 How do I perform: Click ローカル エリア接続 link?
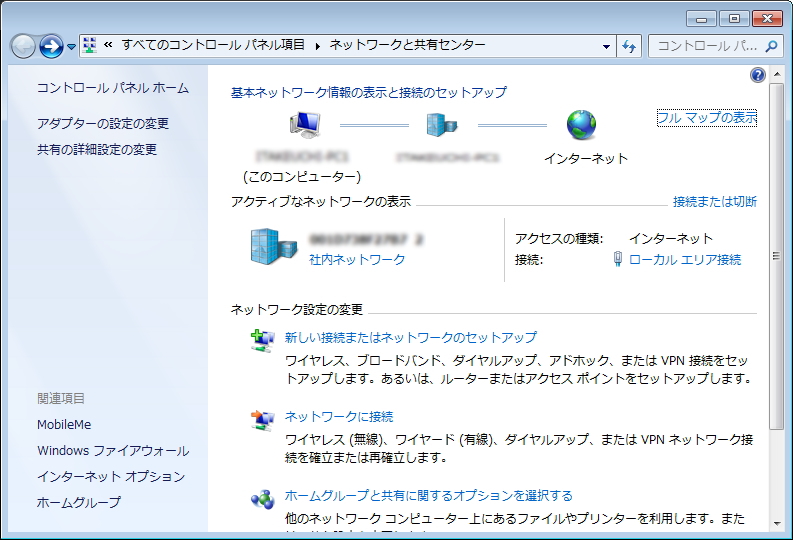(x=685, y=260)
